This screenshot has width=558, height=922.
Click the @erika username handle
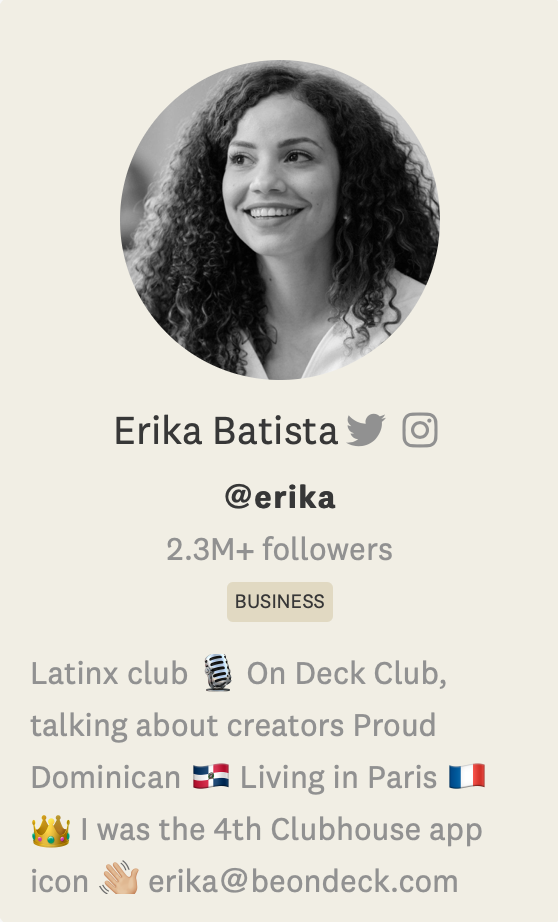(280, 497)
